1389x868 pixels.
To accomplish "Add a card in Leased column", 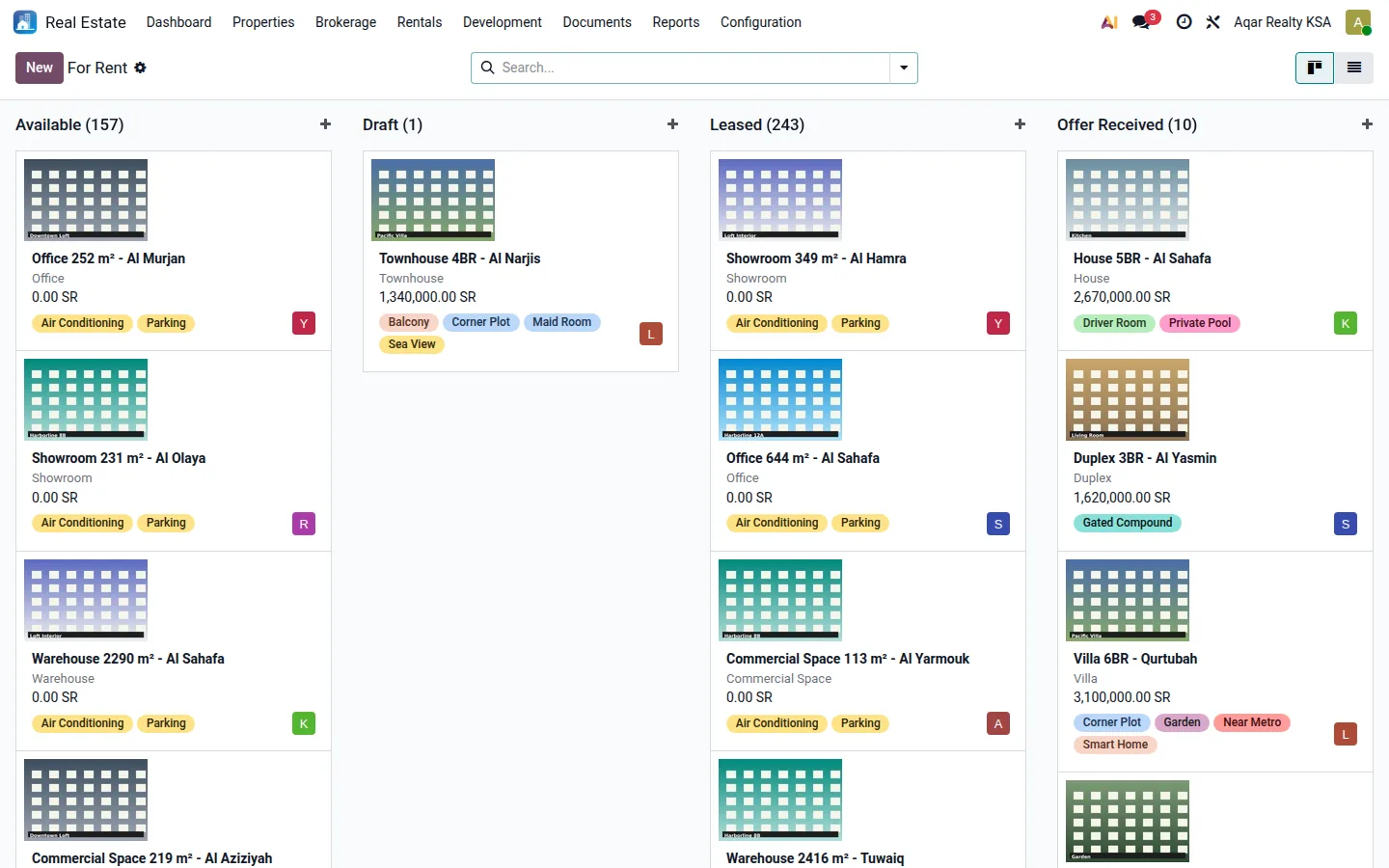I will [1020, 124].
